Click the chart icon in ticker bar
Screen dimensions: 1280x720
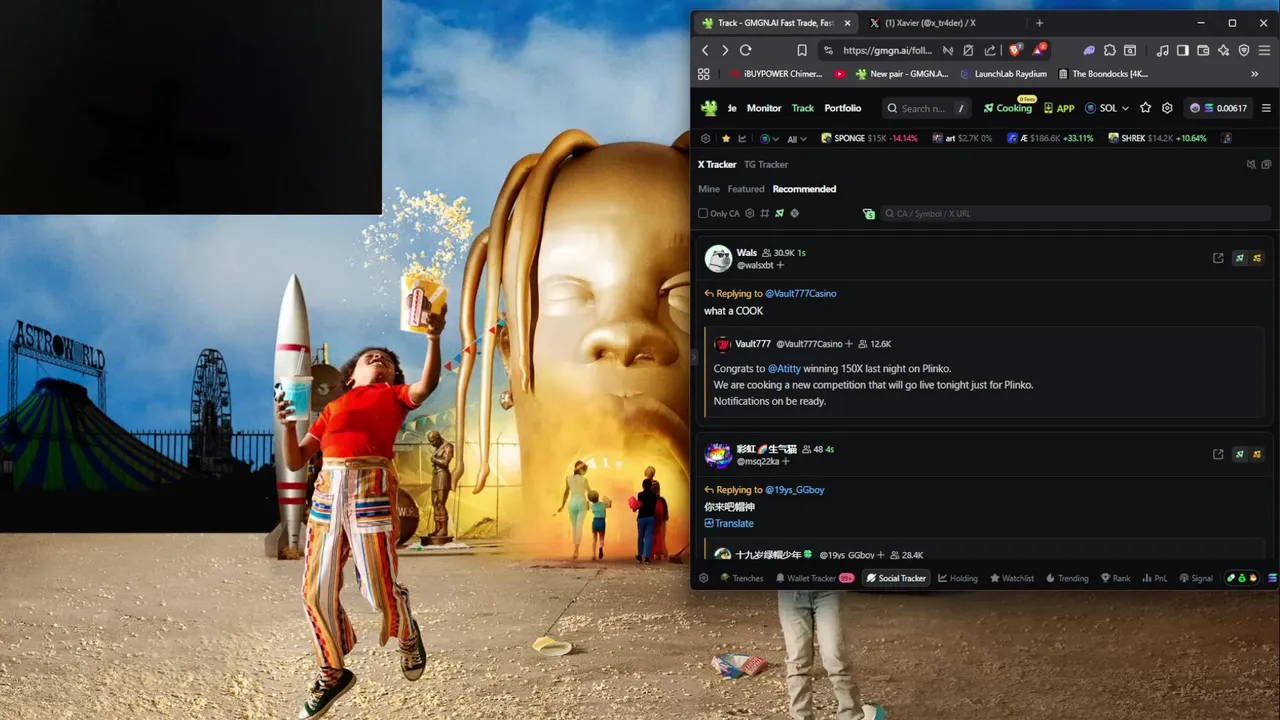(x=743, y=138)
